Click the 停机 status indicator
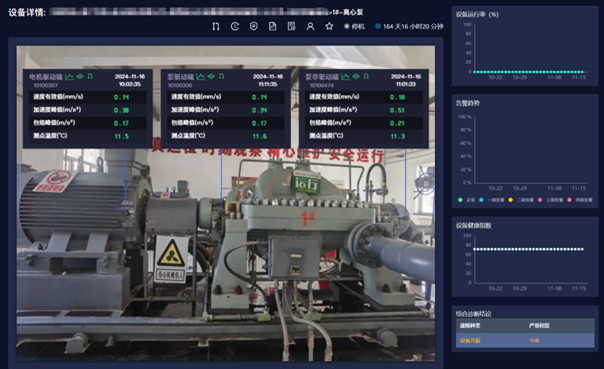Screen dimensions: 604x369 click(354, 27)
